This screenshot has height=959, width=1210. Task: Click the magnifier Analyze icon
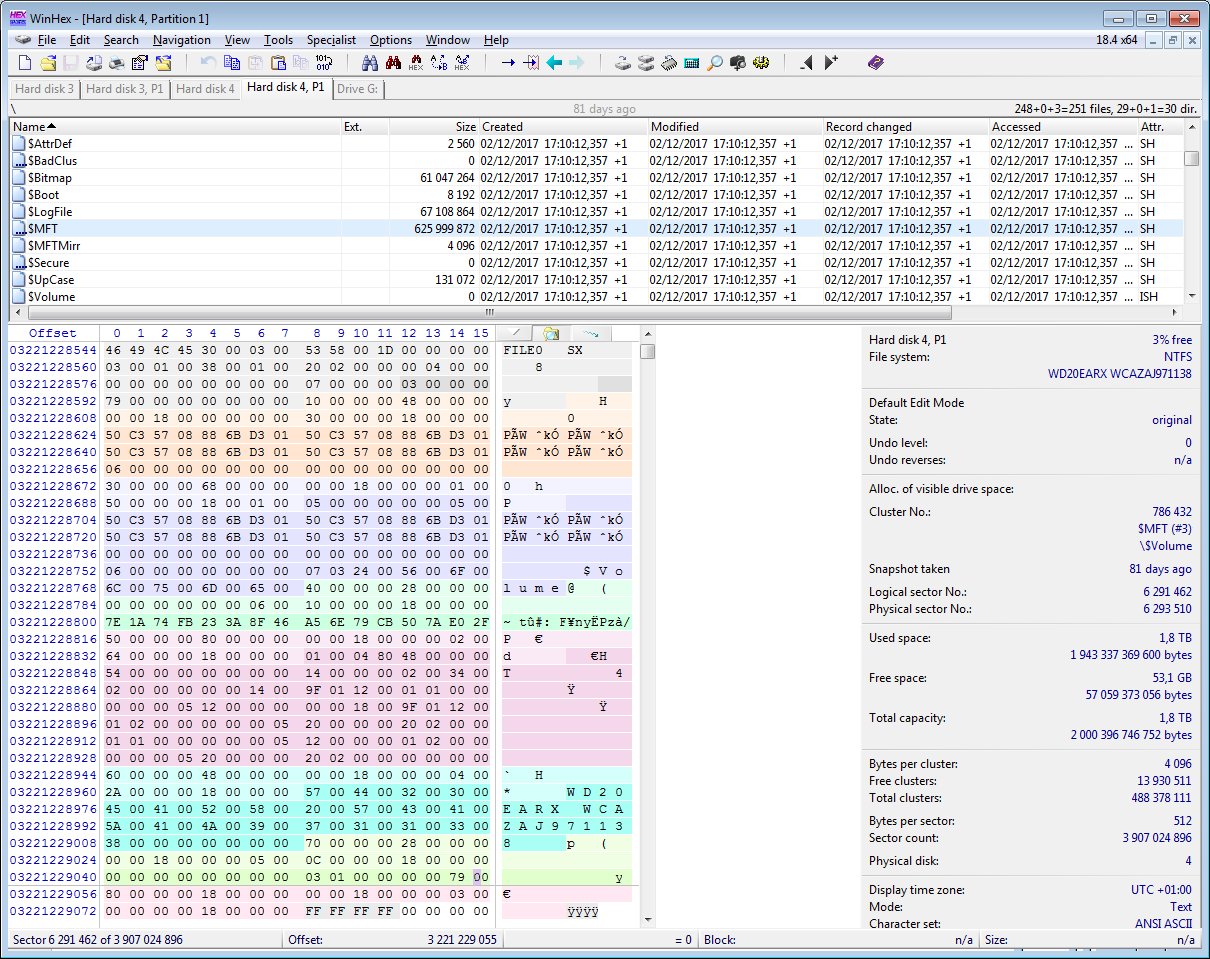pyautogui.click(x=715, y=63)
